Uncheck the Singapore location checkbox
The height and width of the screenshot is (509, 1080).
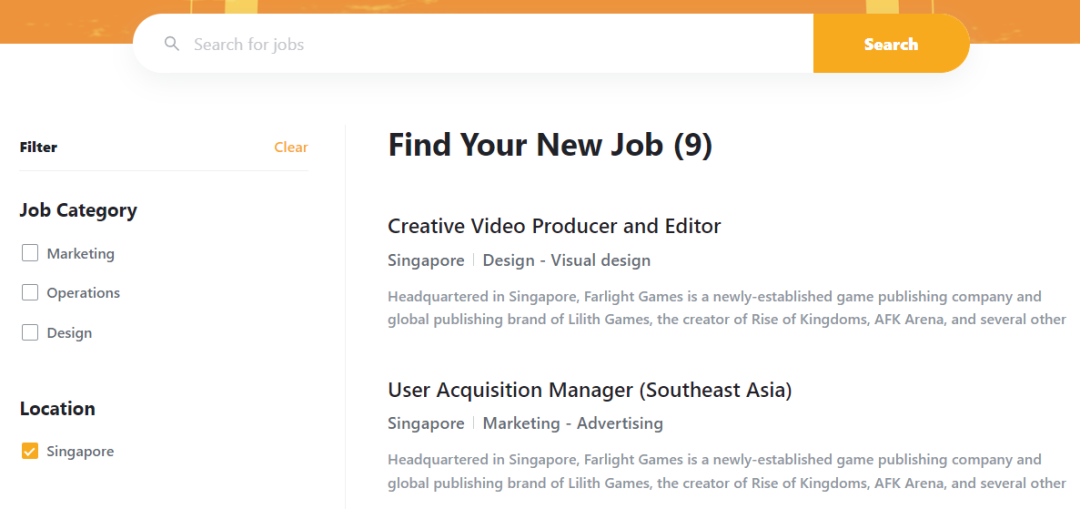click(30, 451)
